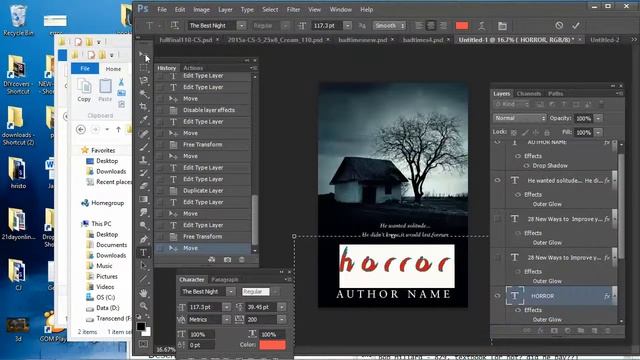Select the Hand tool
Image resolution: width=640 pixels, height=360 pixels.
pyautogui.click(x=143, y=292)
